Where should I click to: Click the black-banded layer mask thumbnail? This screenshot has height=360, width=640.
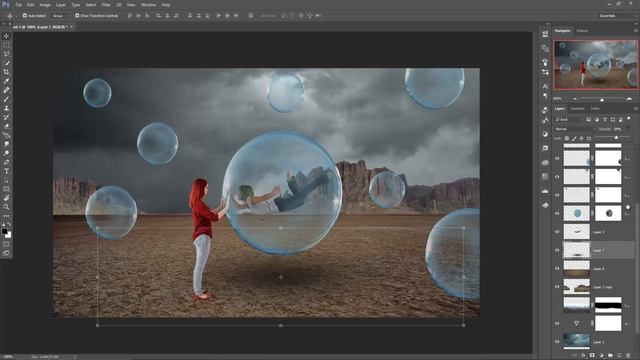[608, 305]
